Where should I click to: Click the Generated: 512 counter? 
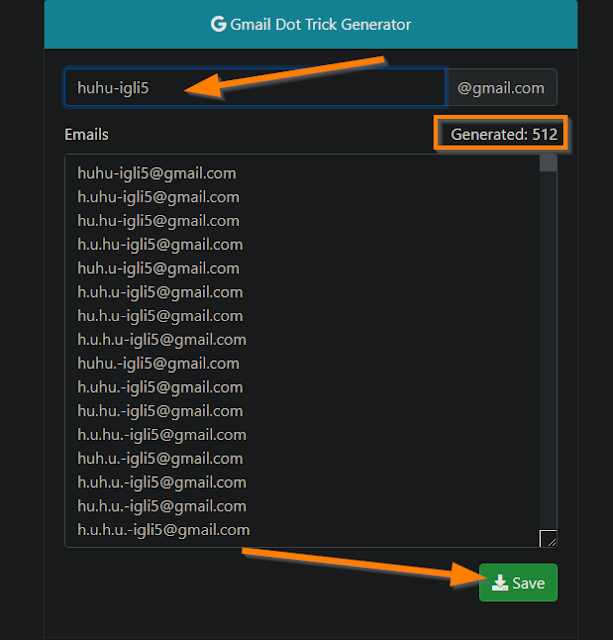(504, 134)
